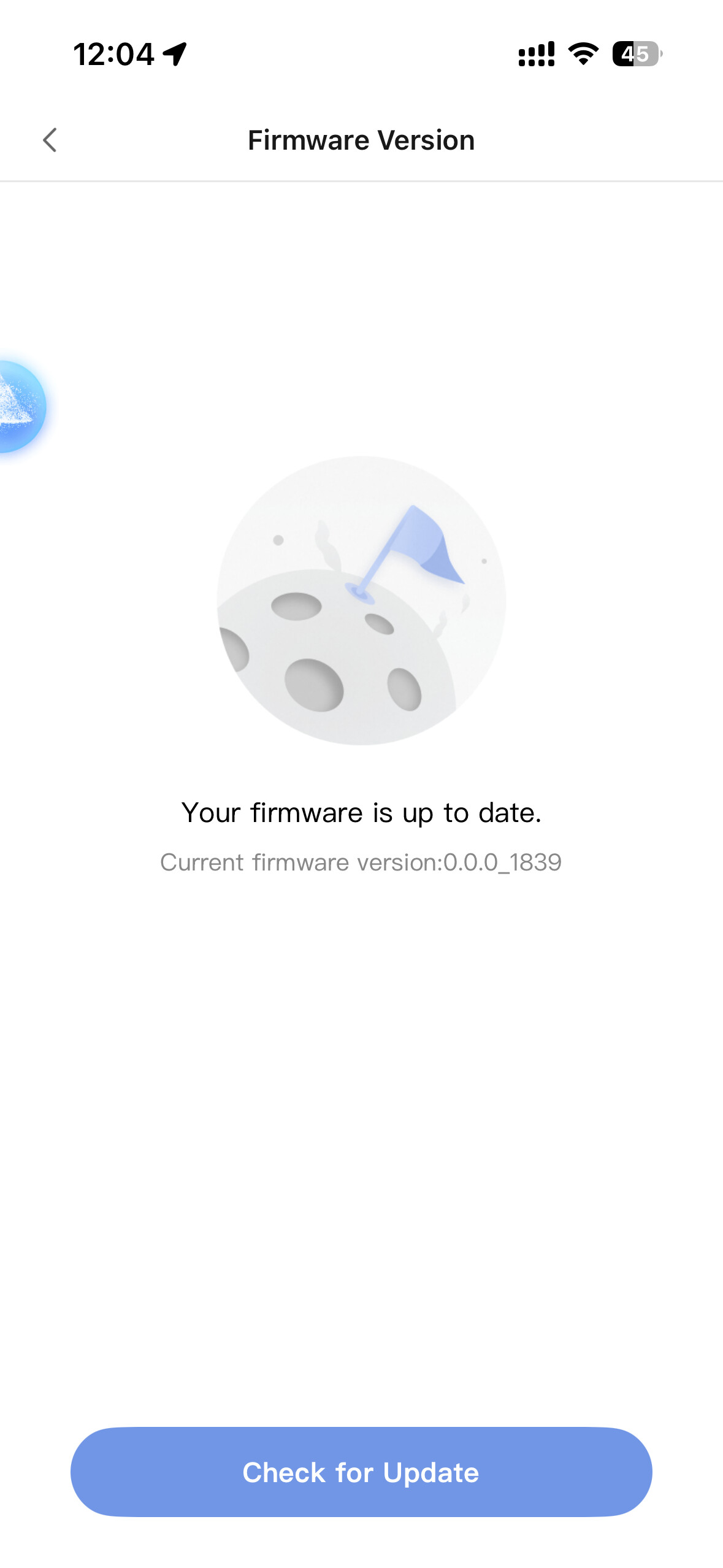723x1568 pixels.
Task: Tap the cellular signal bars indicator
Action: click(537, 54)
